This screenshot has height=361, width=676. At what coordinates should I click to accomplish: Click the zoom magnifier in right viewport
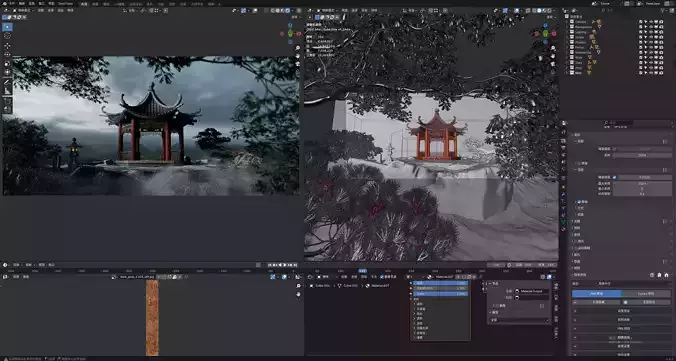(553, 48)
